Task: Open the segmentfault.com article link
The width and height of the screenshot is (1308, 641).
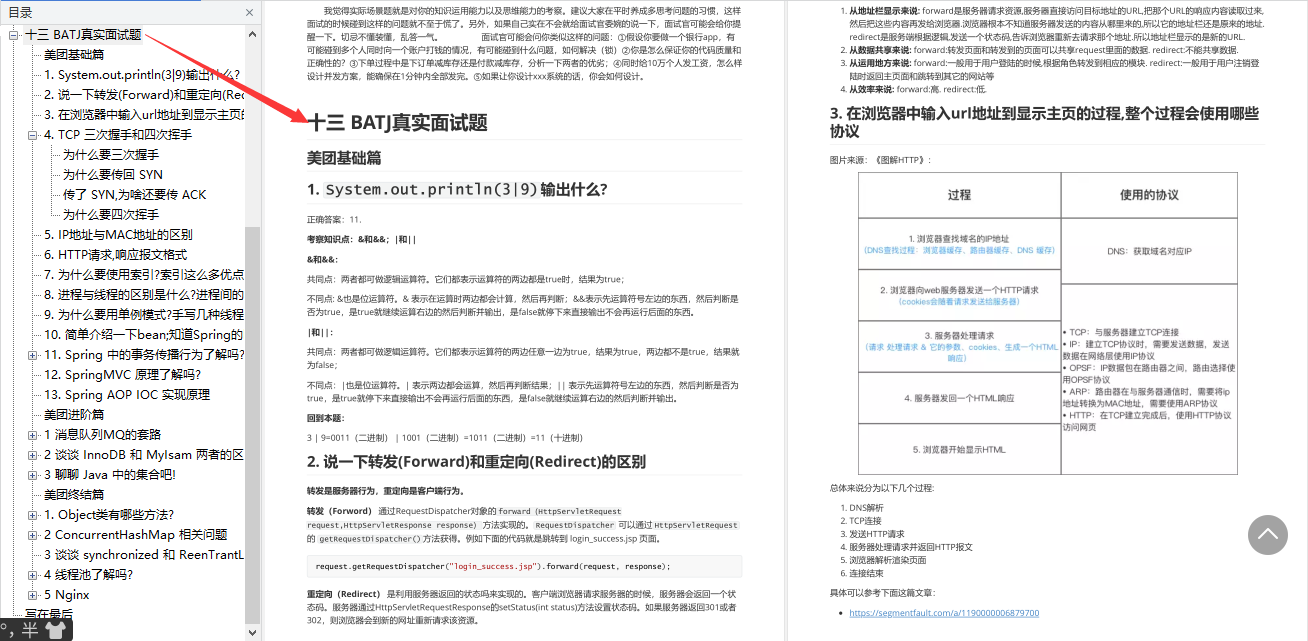Action: click(x=944, y=613)
